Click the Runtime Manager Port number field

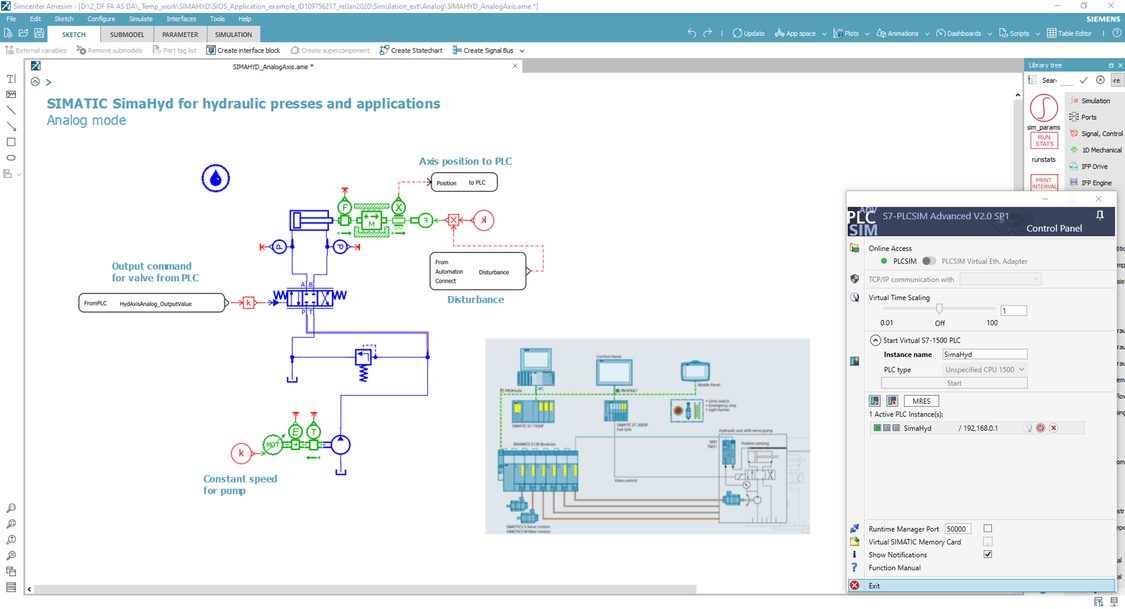point(958,529)
